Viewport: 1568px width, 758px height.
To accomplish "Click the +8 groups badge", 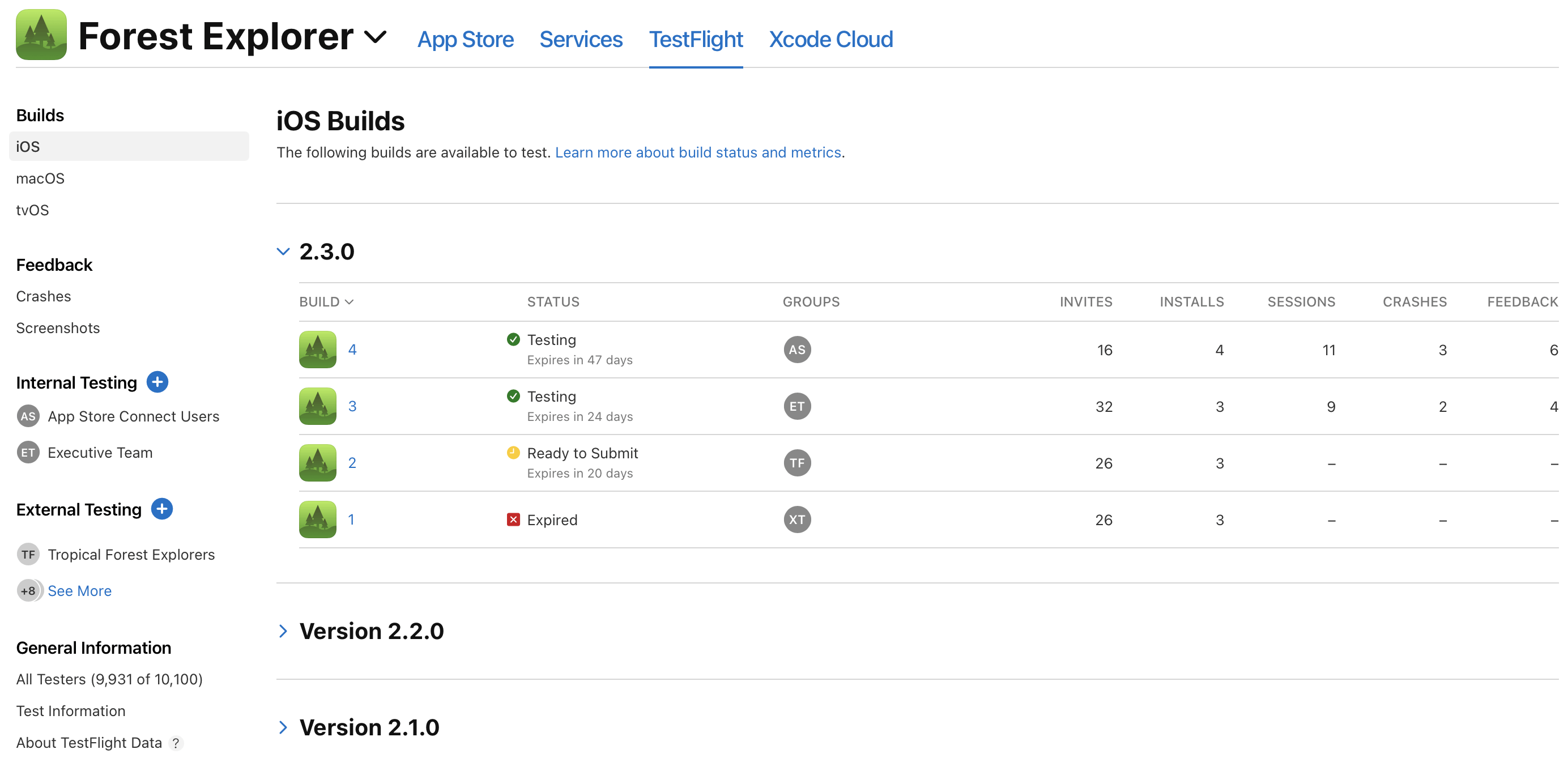I will pyautogui.click(x=29, y=590).
